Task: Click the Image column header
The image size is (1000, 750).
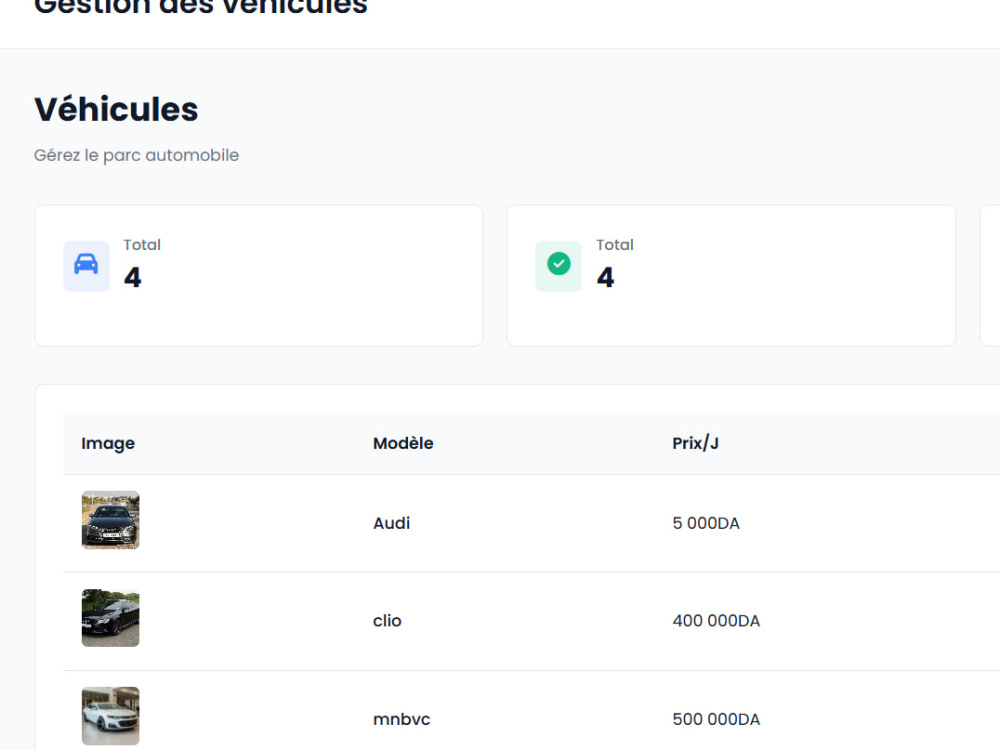Action: pyautogui.click(x=108, y=443)
